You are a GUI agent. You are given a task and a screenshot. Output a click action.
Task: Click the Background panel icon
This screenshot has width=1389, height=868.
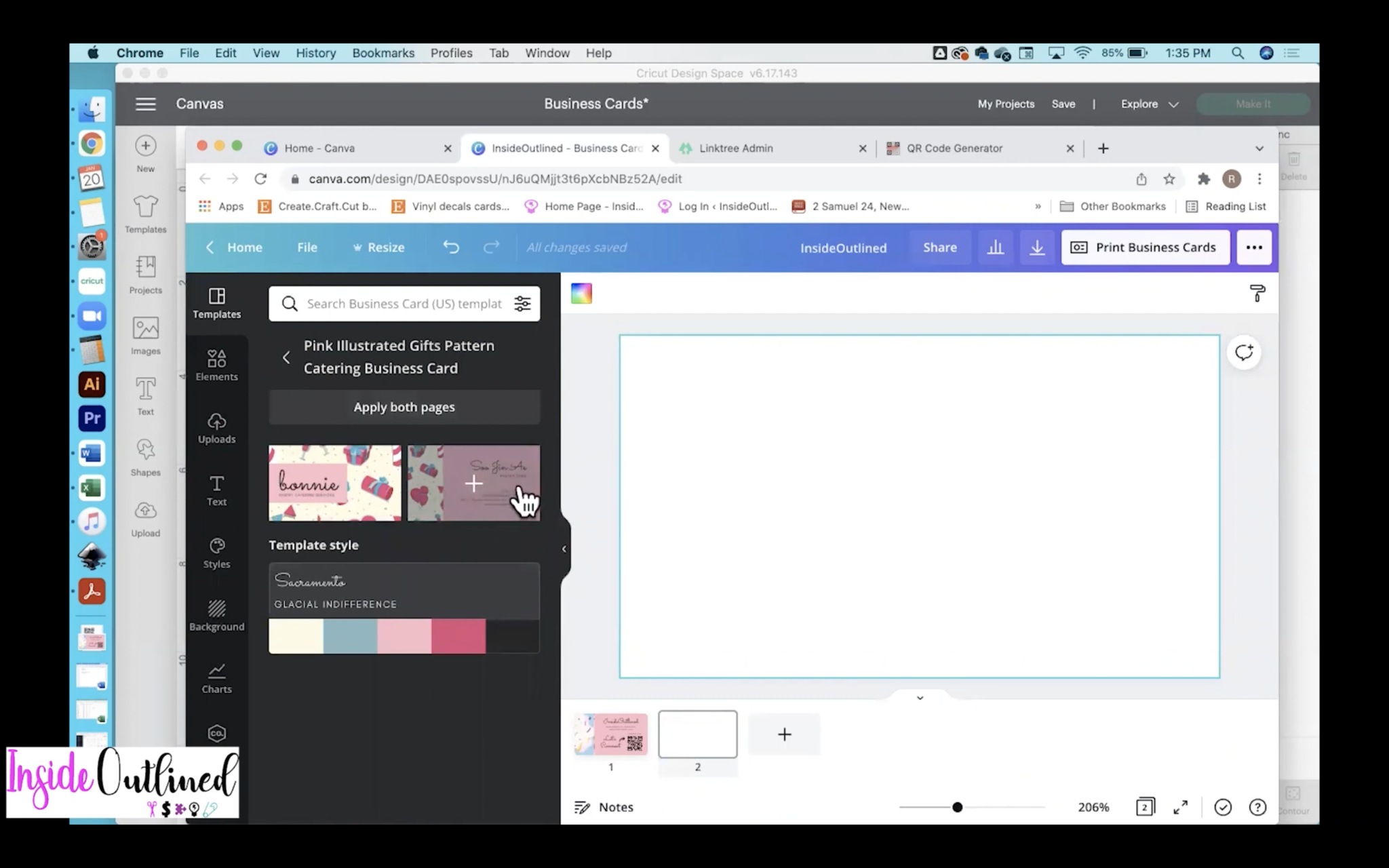[x=216, y=615]
